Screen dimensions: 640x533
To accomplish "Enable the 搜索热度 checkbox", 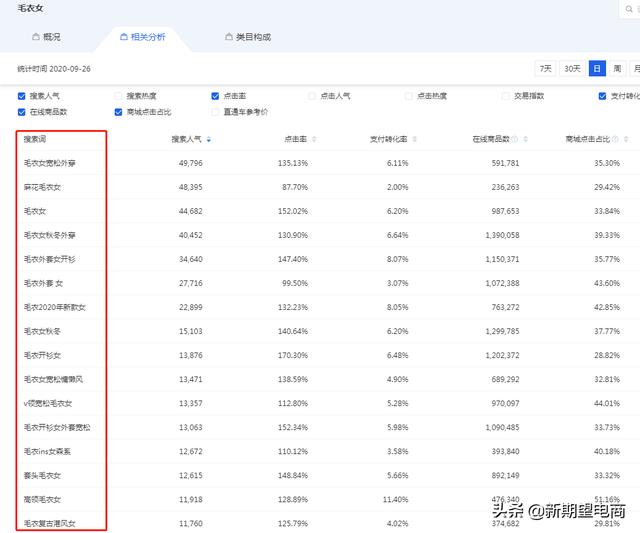I will click(118, 96).
